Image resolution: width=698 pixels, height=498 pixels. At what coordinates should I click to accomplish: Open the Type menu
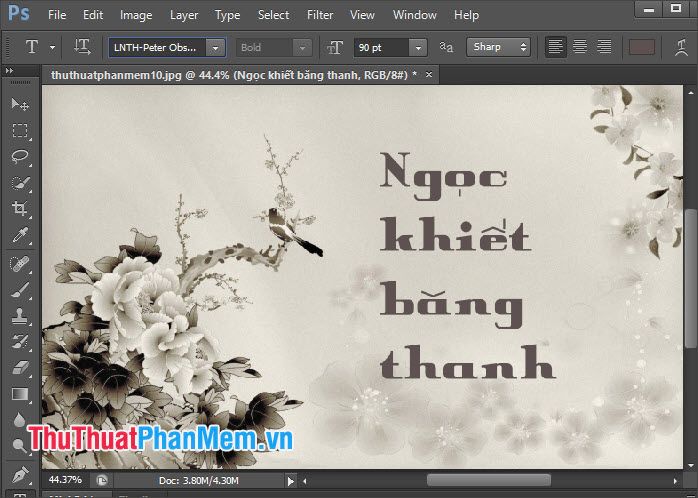227,15
